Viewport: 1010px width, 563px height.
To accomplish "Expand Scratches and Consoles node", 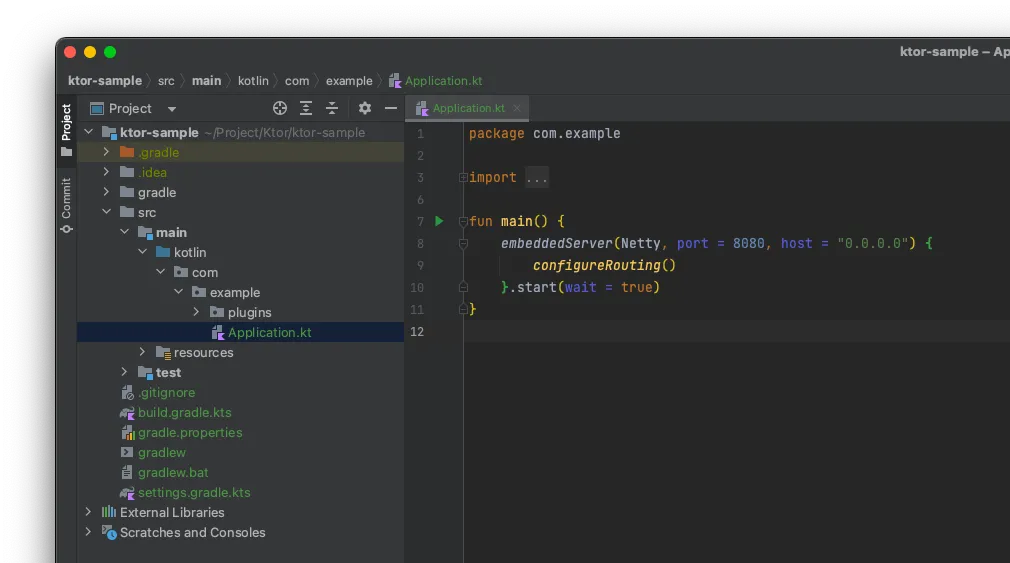I will coord(89,531).
